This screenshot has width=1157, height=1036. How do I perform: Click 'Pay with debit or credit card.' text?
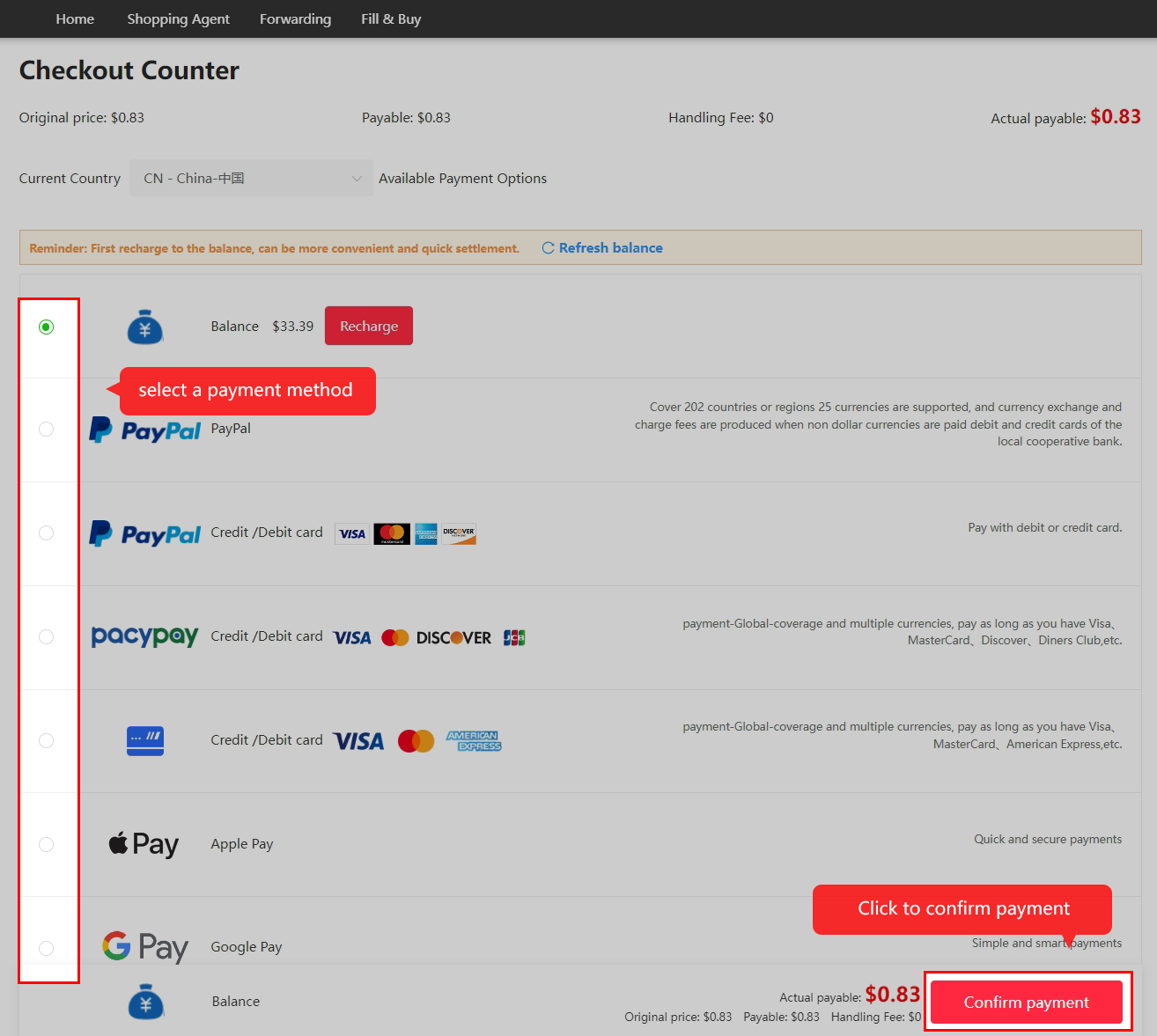(x=1045, y=527)
